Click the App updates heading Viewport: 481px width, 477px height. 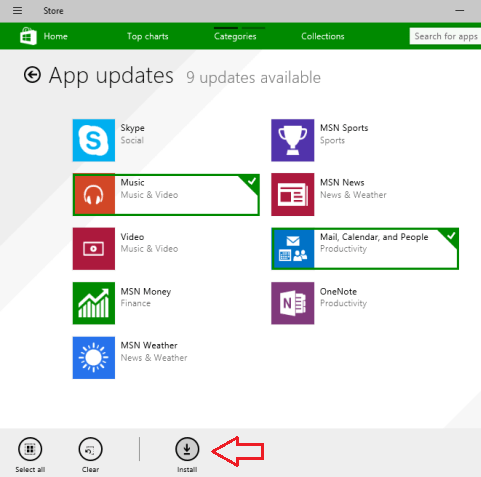[x=111, y=76]
